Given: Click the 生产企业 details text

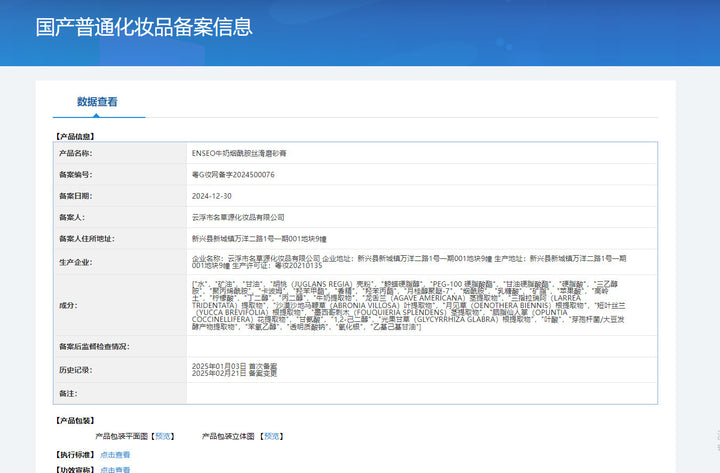Looking at the screenshot, I should point(409,262).
